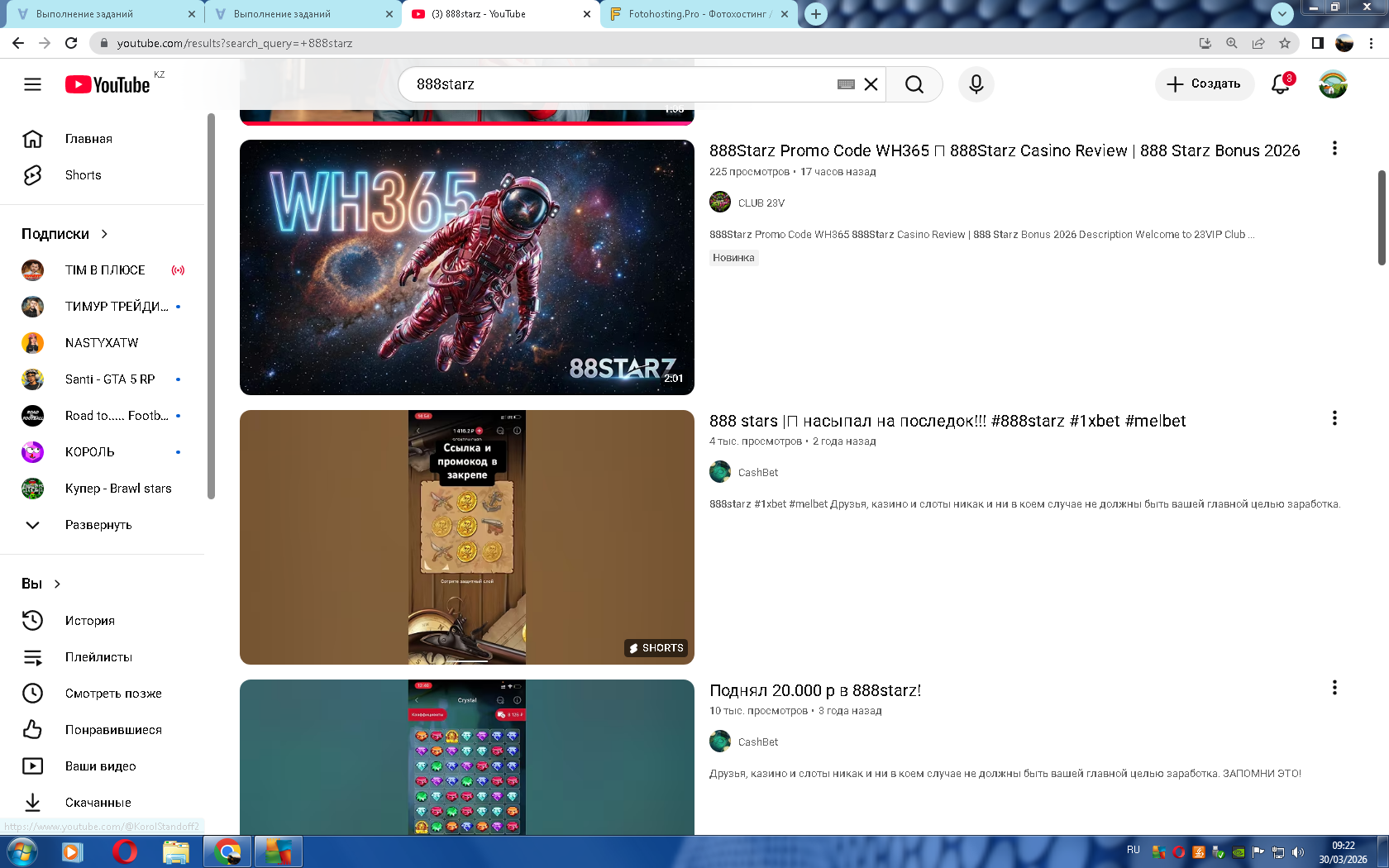Open the tab search dropdown arrow
The height and width of the screenshot is (868, 1389).
point(1282,14)
